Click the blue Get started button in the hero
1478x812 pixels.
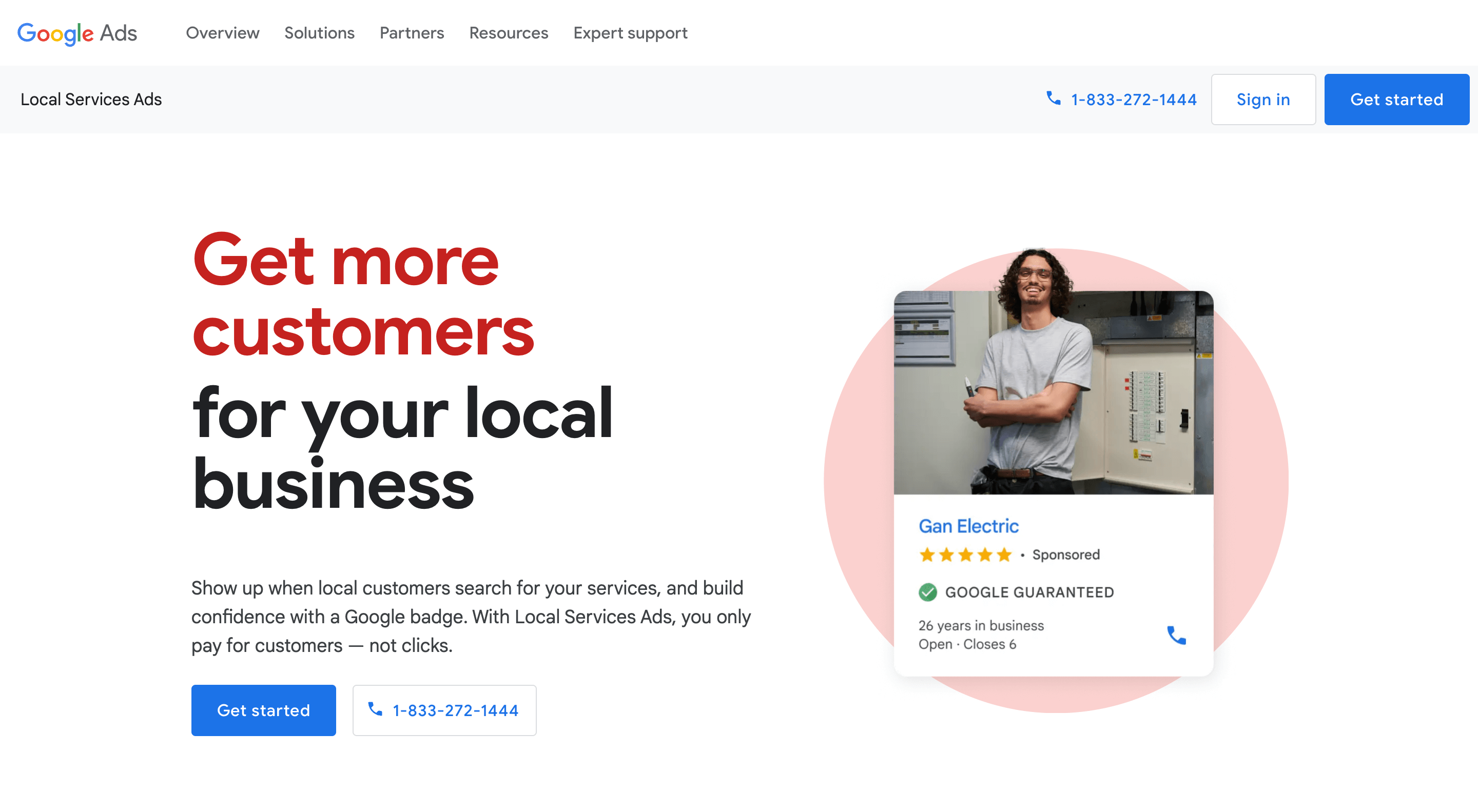point(263,710)
